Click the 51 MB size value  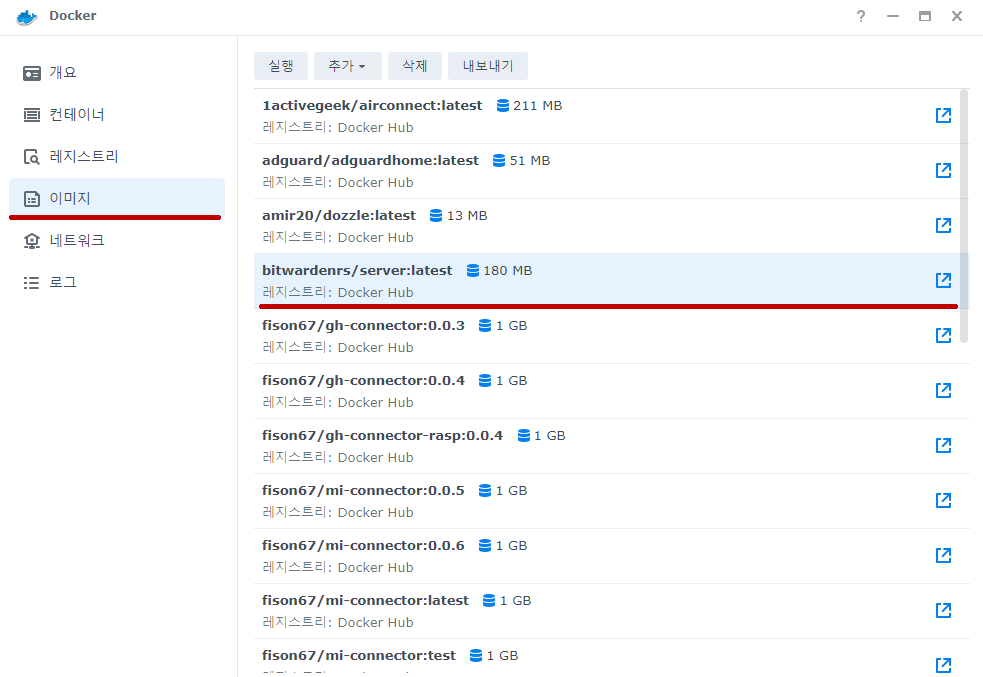point(530,160)
